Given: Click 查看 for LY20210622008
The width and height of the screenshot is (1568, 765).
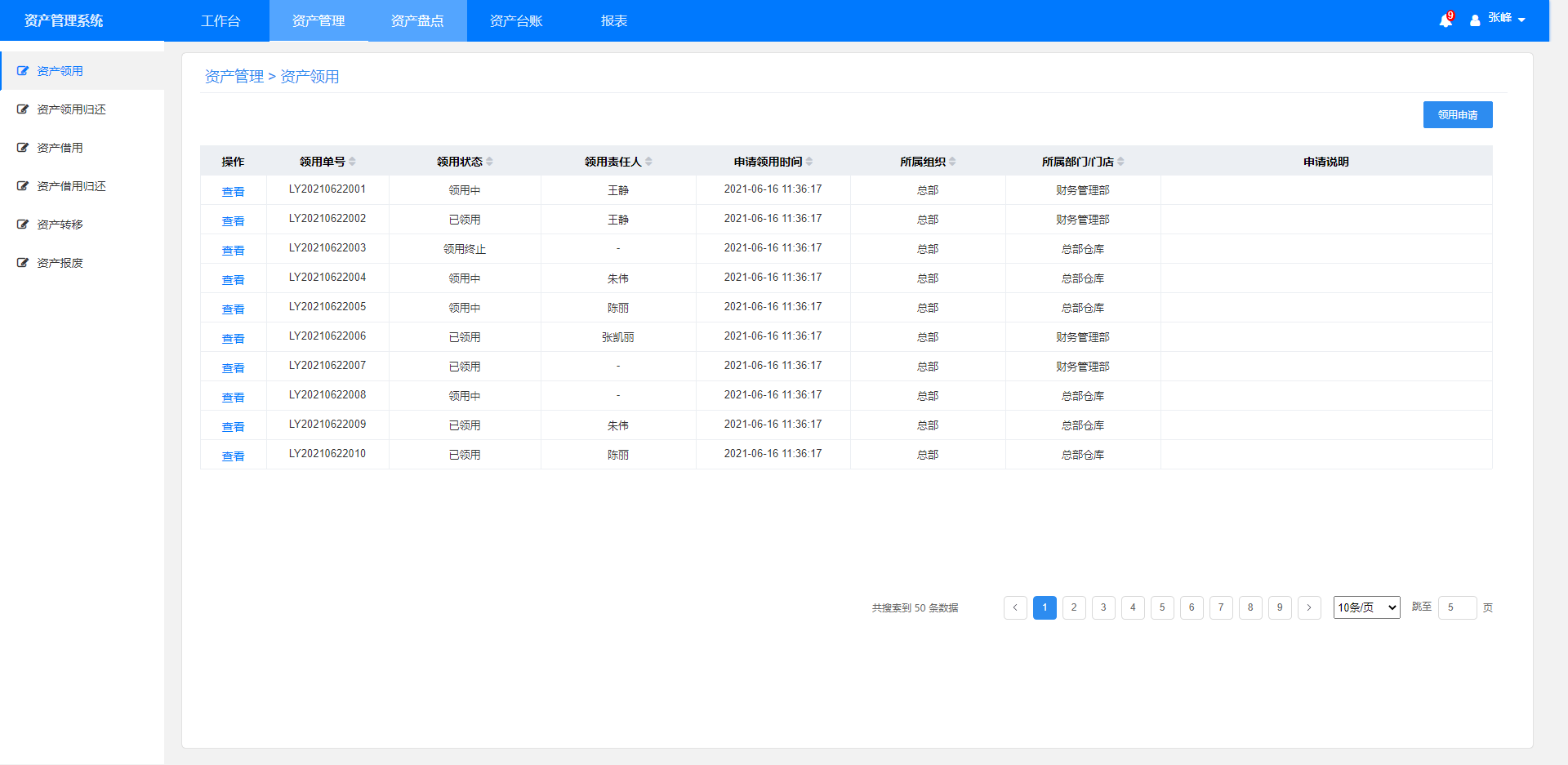Looking at the screenshot, I should [233, 398].
